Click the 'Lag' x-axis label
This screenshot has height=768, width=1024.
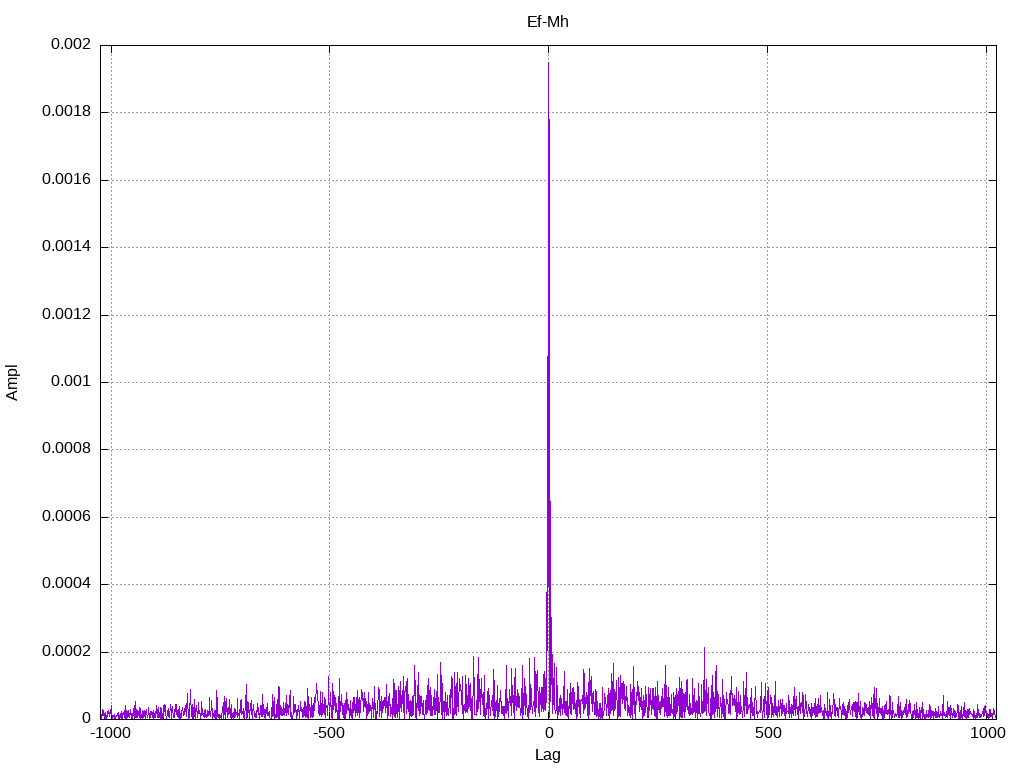pyautogui.click(x=547, y=754)
